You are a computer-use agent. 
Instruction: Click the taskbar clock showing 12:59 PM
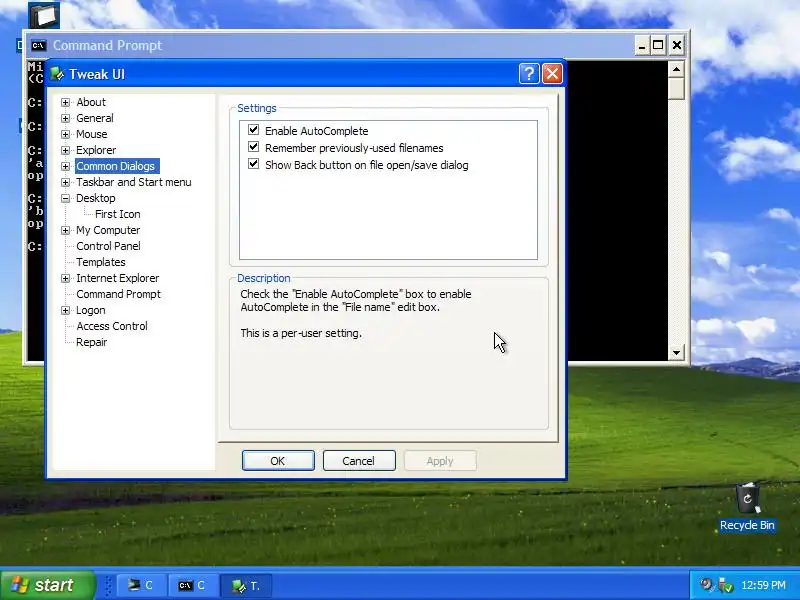tap(763, 585)
